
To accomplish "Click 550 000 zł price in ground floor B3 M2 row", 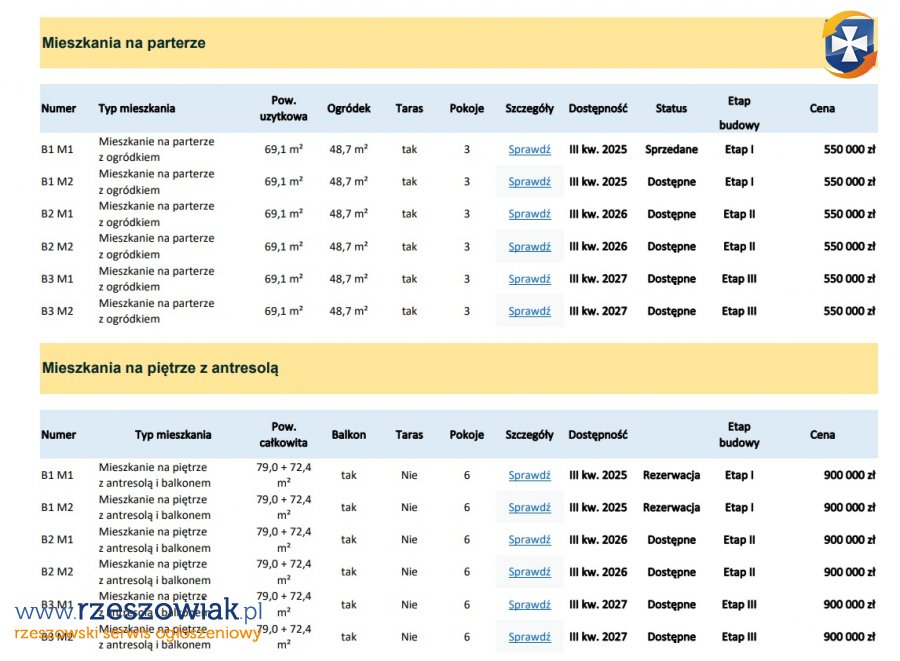I will pos(849,311).
